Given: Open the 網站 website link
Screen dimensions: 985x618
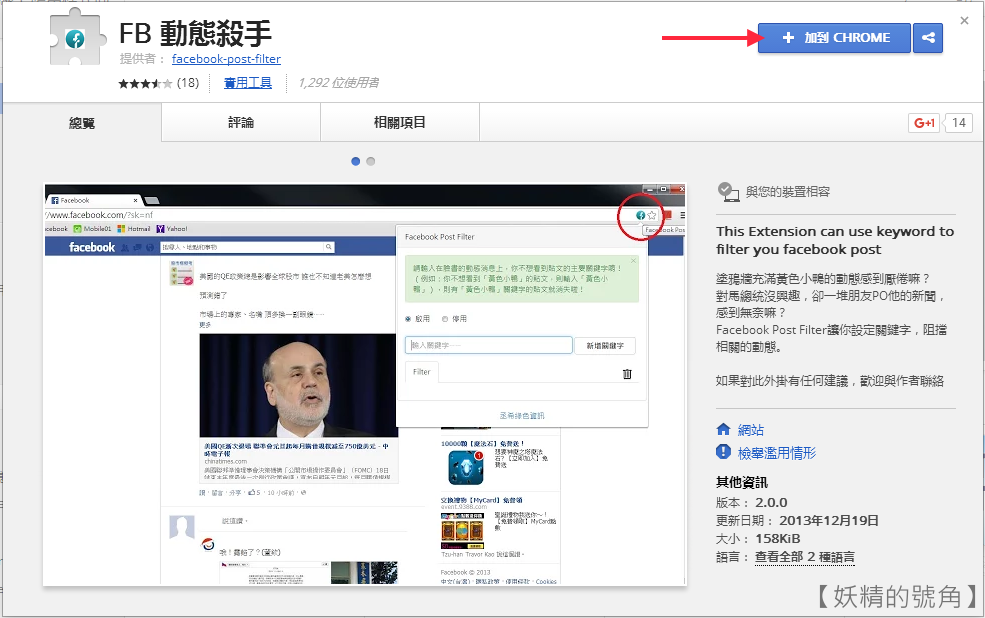Looking at the screenshot, I should [x=751, y=430].
